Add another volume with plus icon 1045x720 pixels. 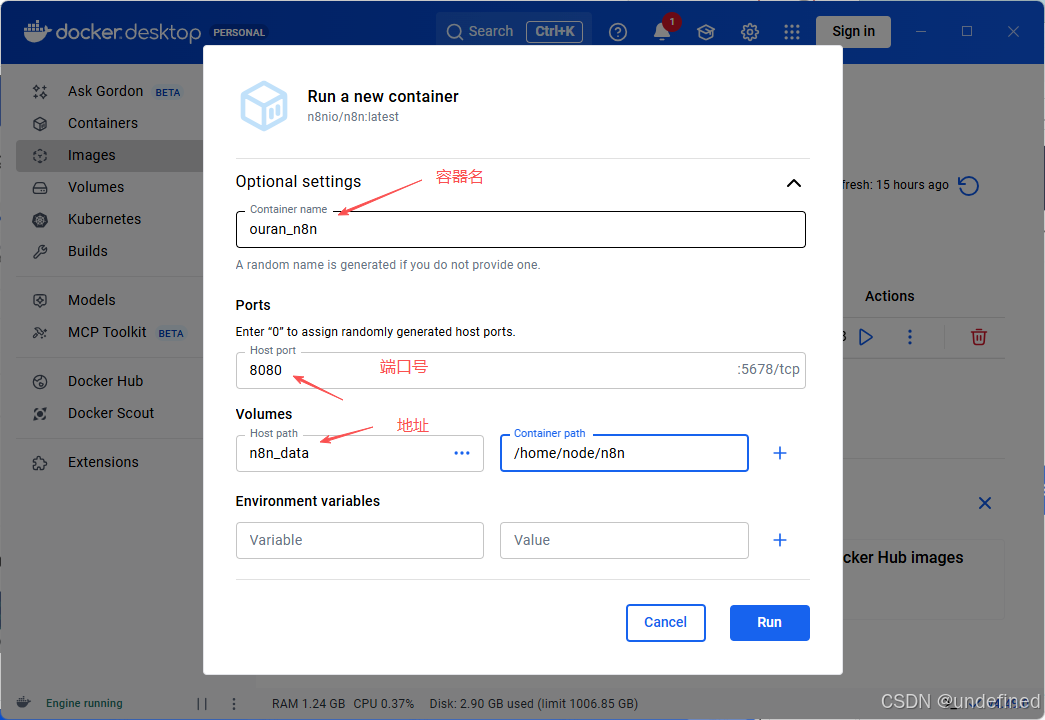(780, 453)
